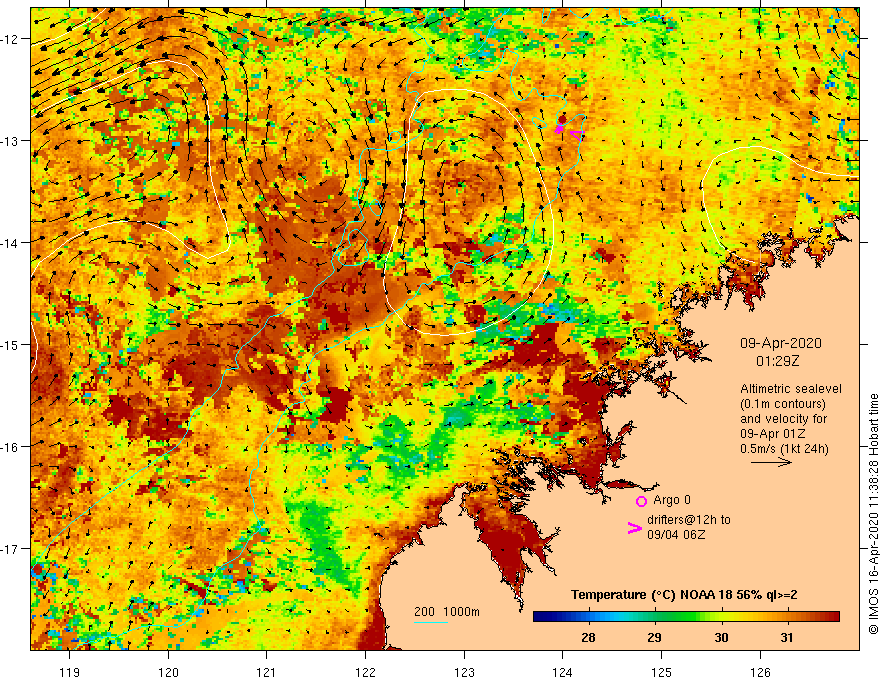880x680 pixels.
Task: Click the magenta drifter arrowhead legend symbol
Action: point(634,528)
